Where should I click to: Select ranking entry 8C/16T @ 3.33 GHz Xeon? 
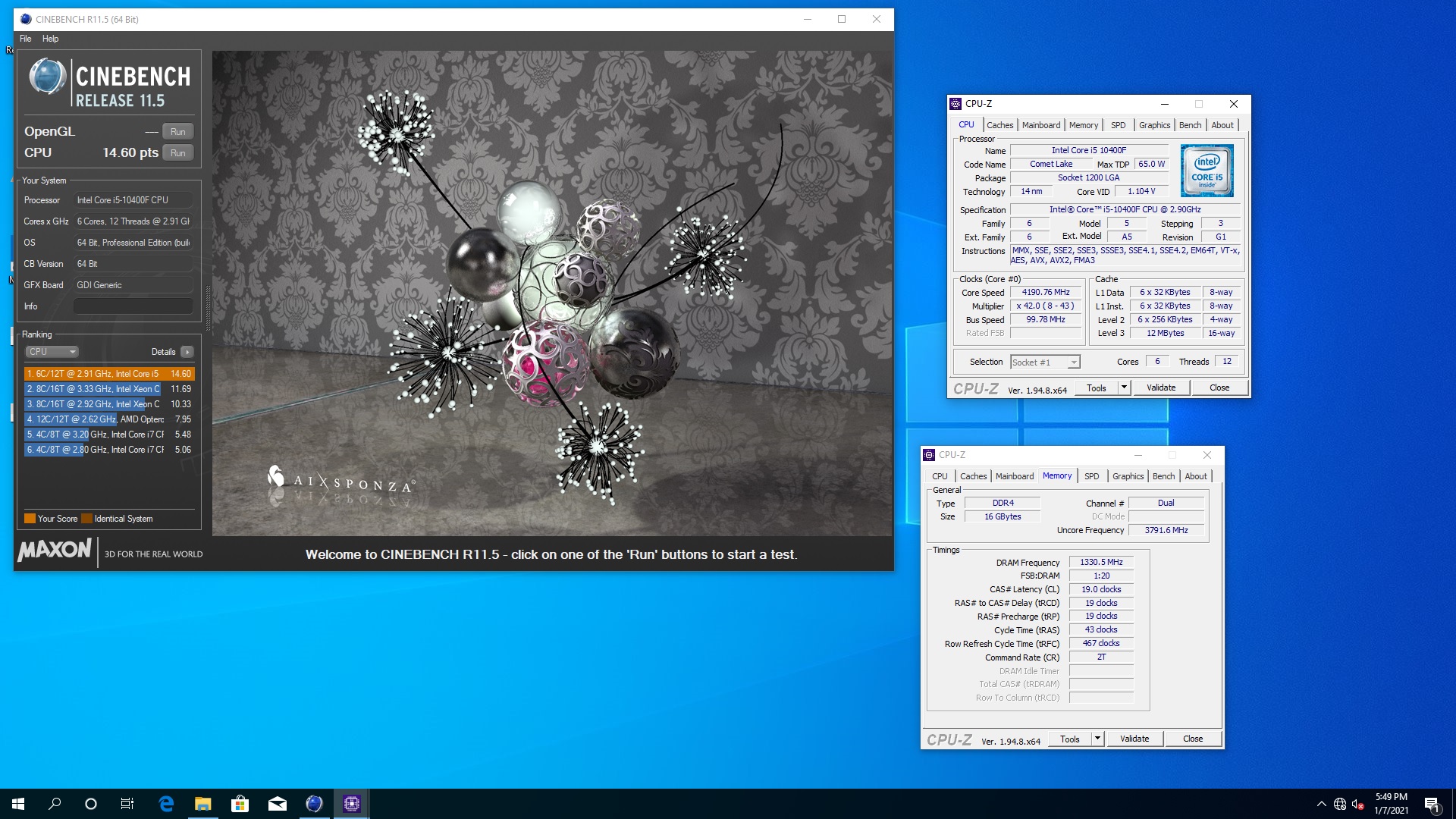point(109,389)
